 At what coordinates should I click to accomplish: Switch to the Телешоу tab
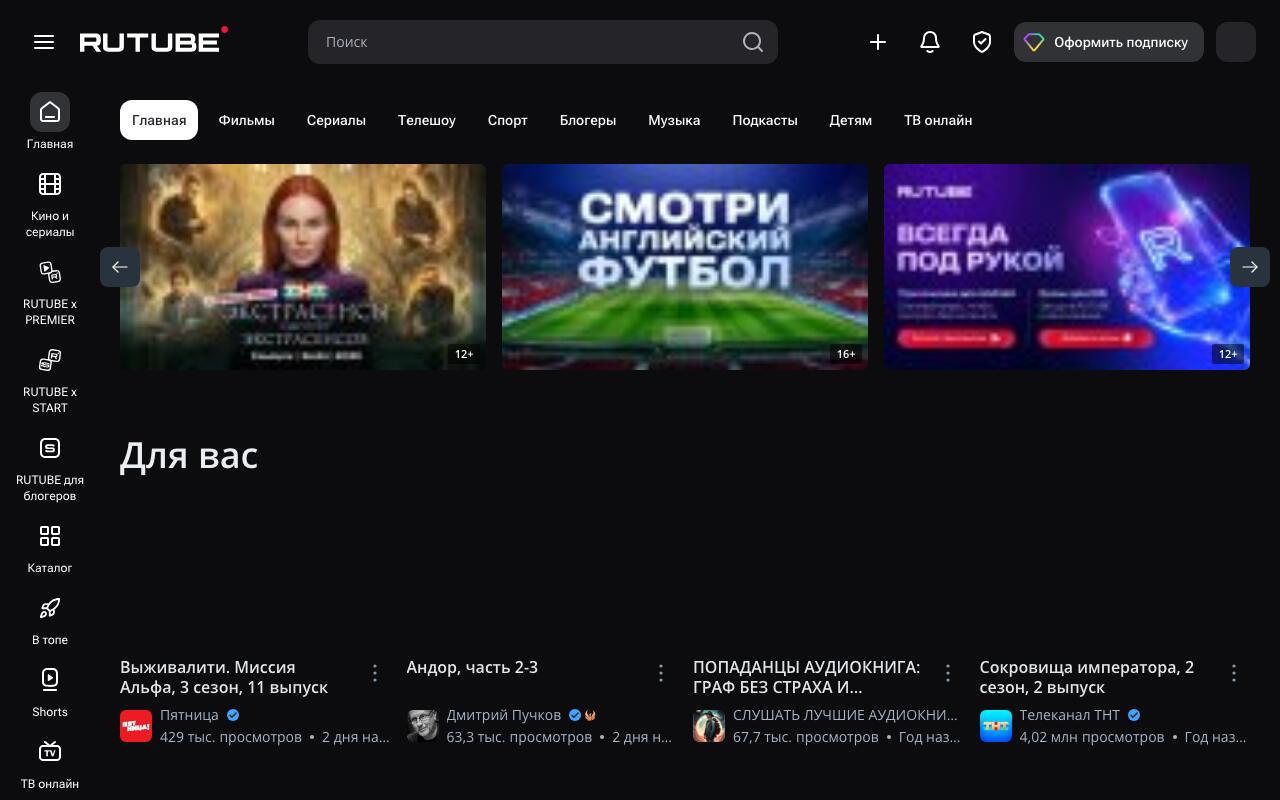pyautogui.click(x=426, y=120)
